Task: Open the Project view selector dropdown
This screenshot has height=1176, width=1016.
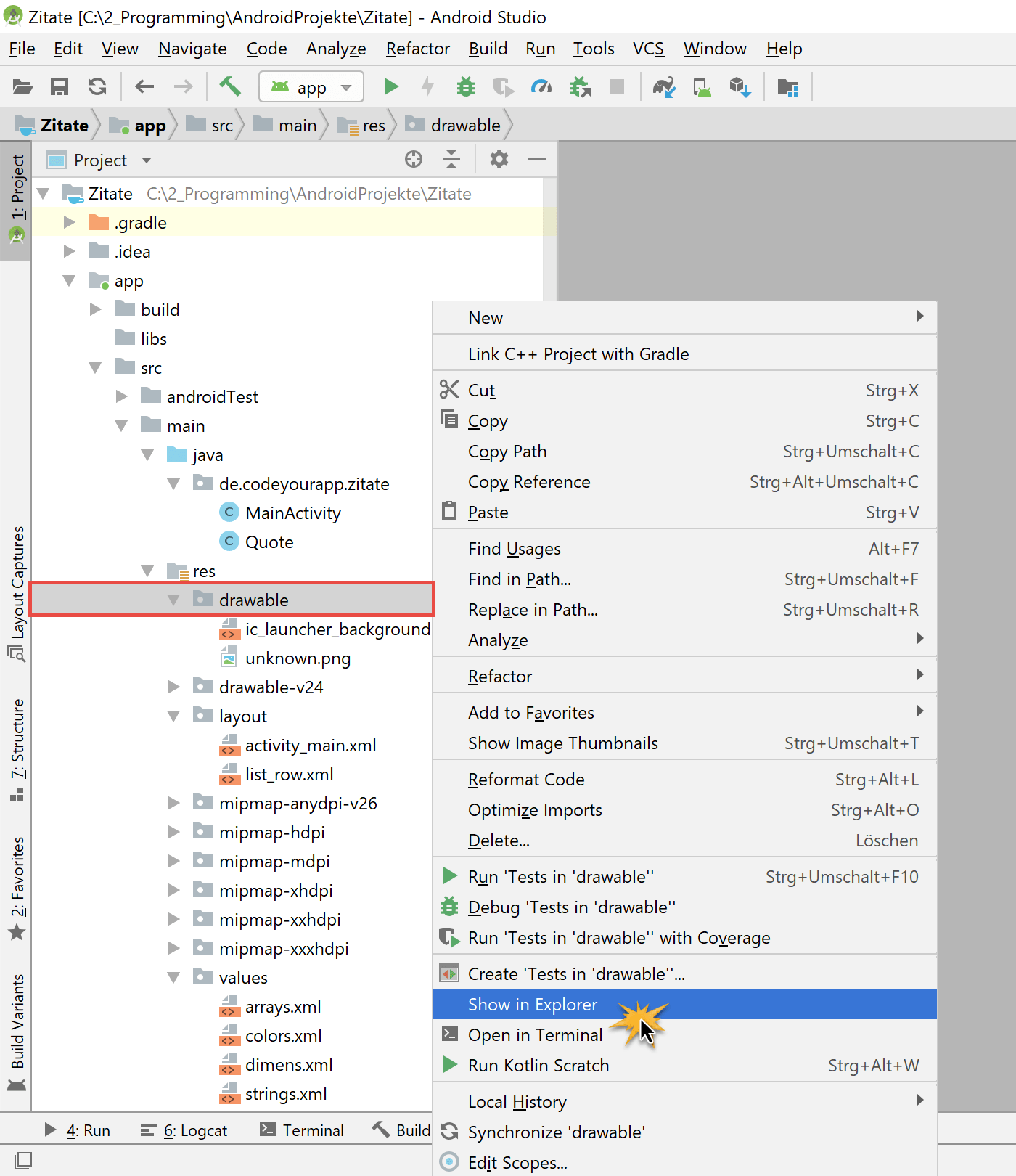Action: pos(99,160)
